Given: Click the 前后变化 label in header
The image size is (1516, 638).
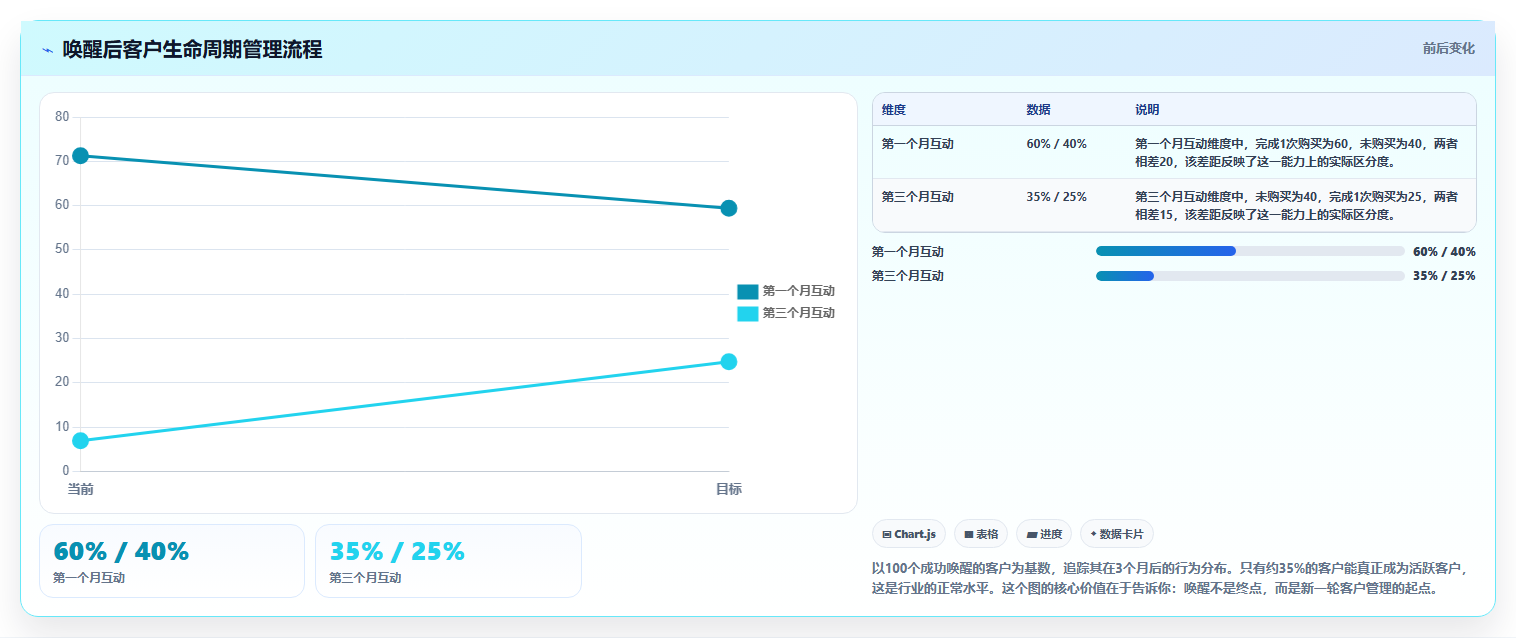Looking at the screenshot, I should [x=1448, y=49].
